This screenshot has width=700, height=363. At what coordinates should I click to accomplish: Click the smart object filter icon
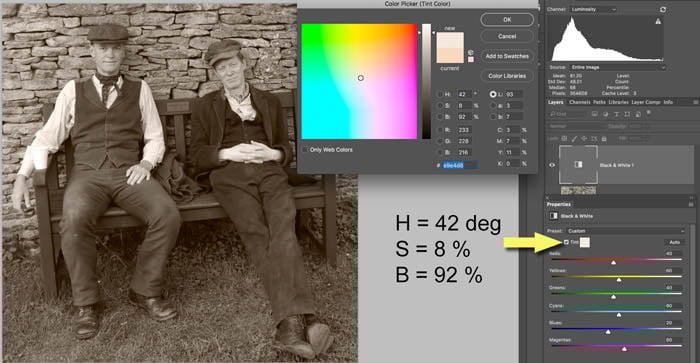click(x=638, y=114)
